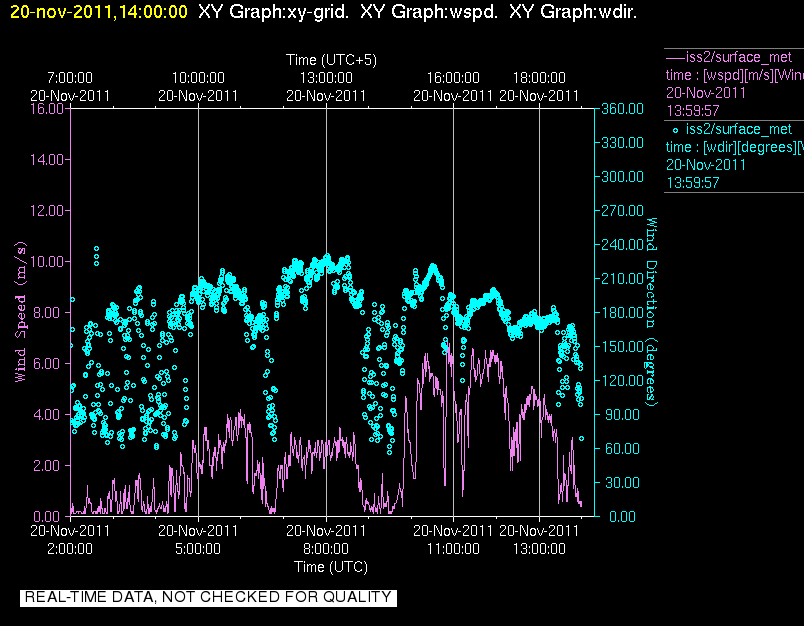804x626 pixels.
Task: Click the 330.00 wind direction axis value
Action: pyautogui.click(x=622, y=143)
